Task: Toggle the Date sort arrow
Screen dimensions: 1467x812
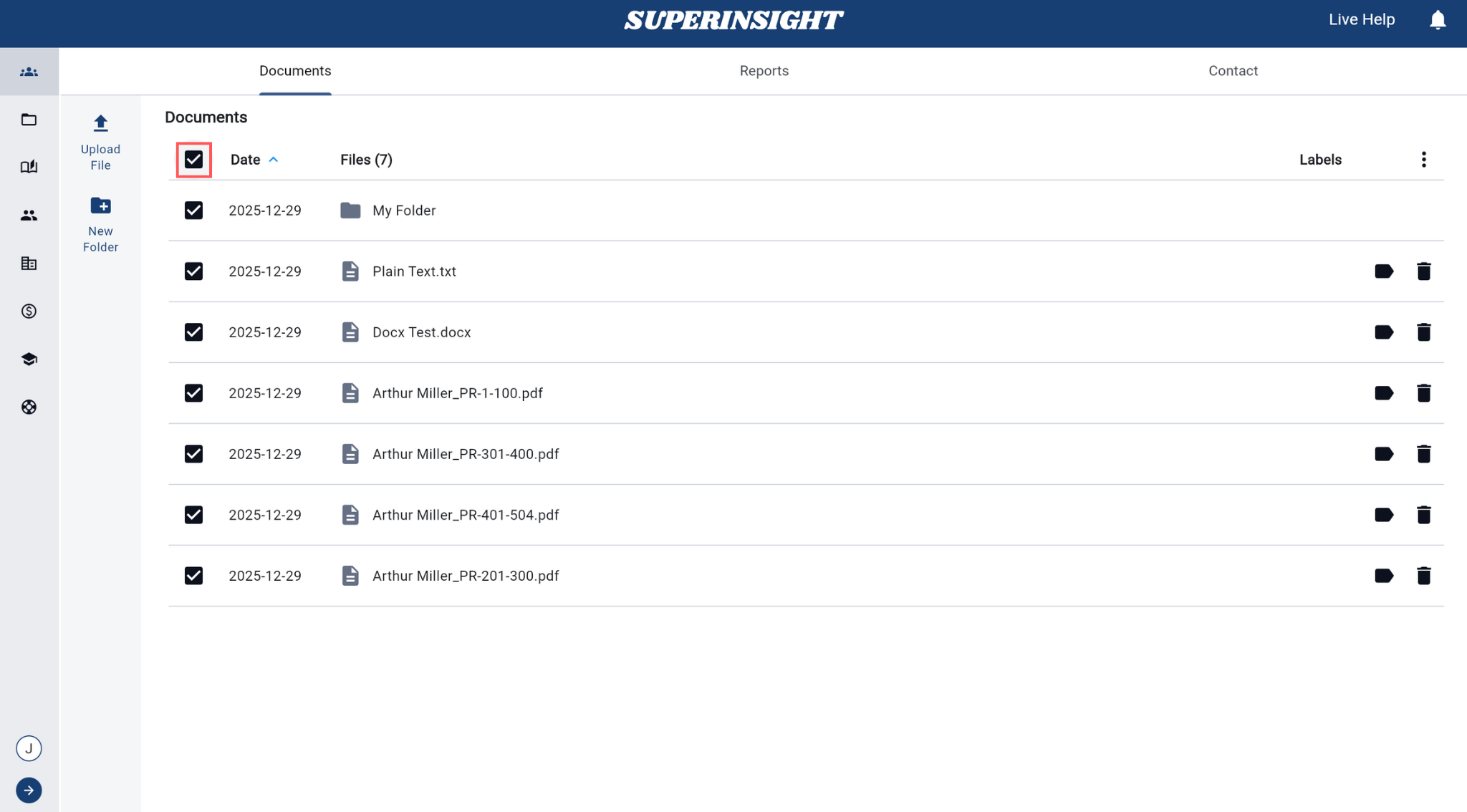Action: click(273, 160)
